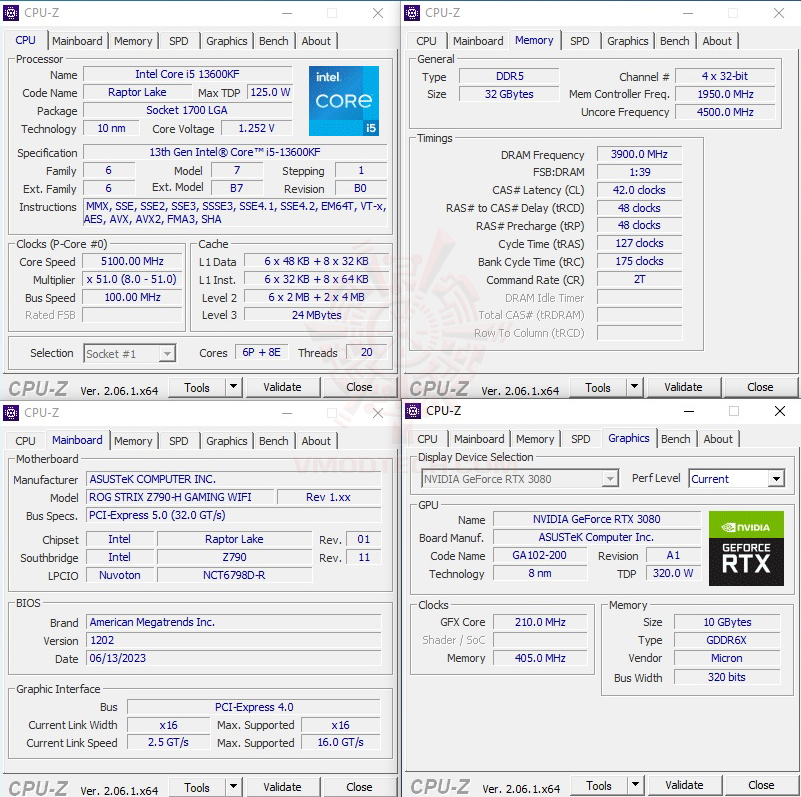Click the Multiplier x 51.0 value
Image resolution: width=801 pixels, height=797 pixels.
[132, 279]
